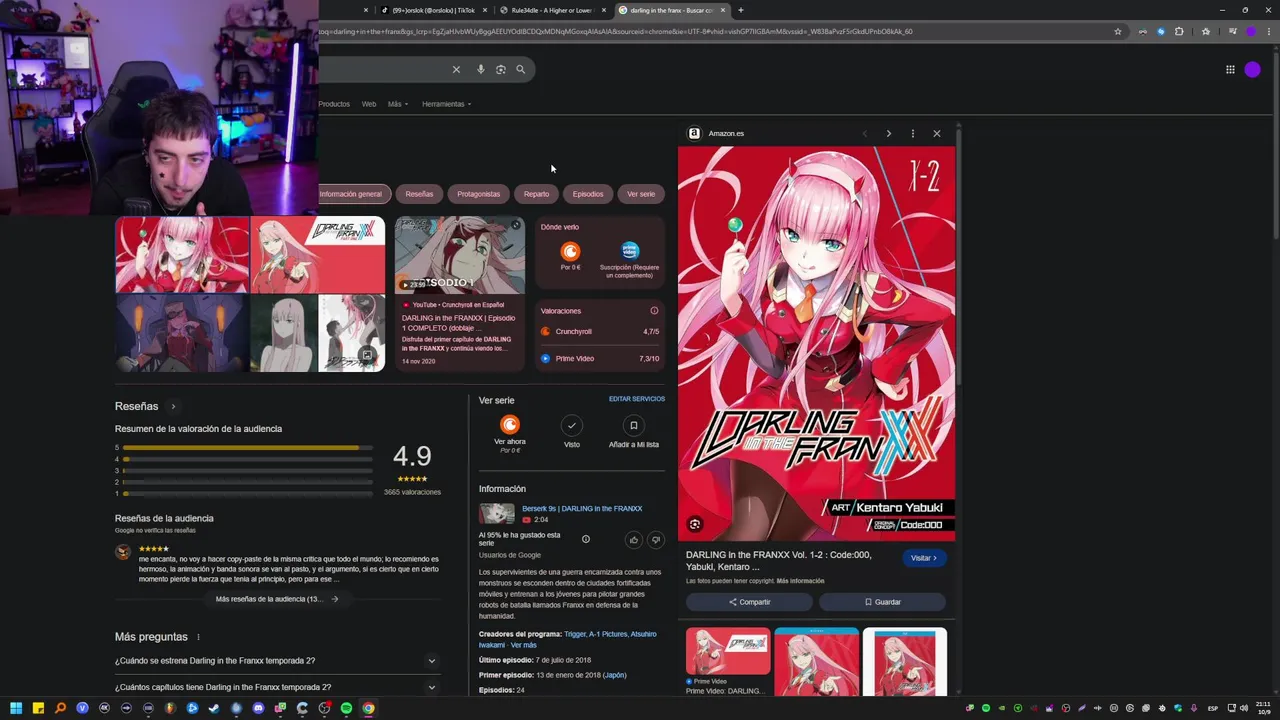The height and width of the screenshot is (720, 1280).
Task: Open the Google account avatar on the page
Action: tap(1252, 69)
